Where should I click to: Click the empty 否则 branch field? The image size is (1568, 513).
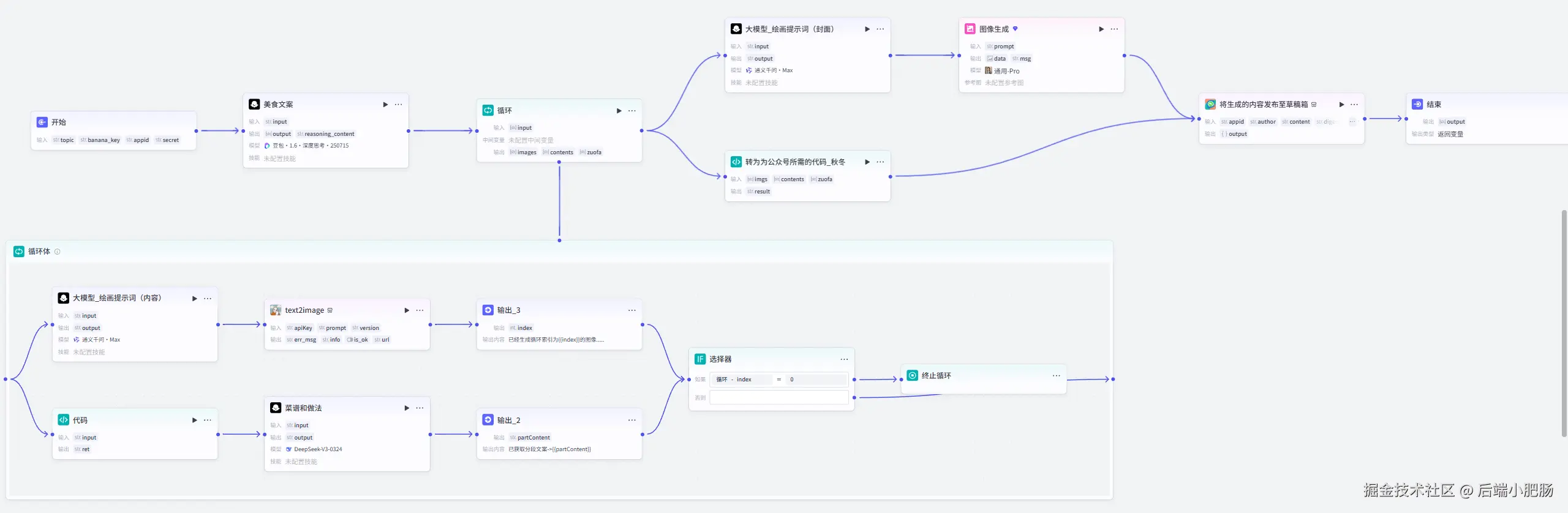click(779, 397)
